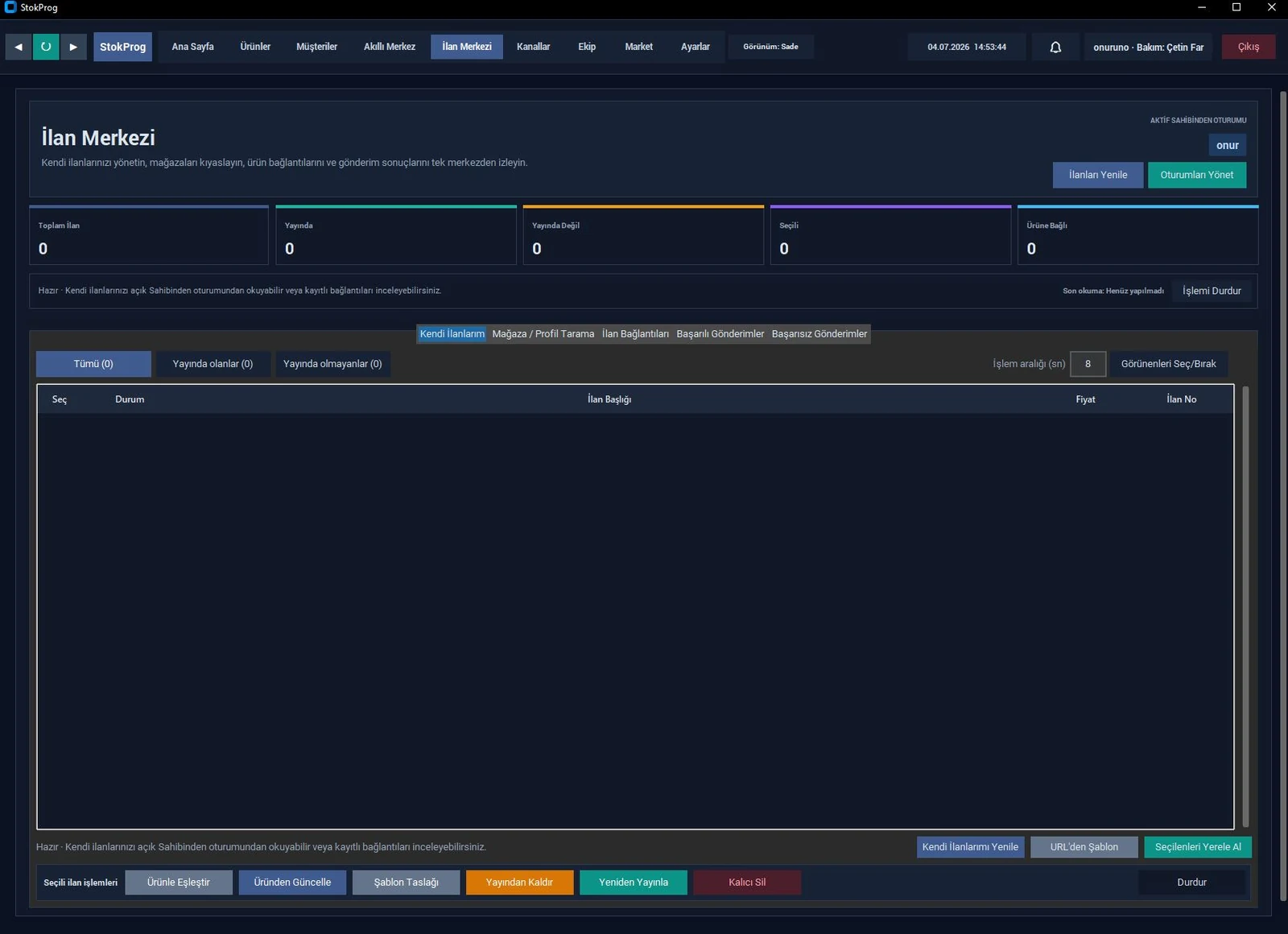Viewport: 1288px width, 934px height.
Task: Switch to the İlan Bağlantıları tab
Action: (x=635, y=333)
